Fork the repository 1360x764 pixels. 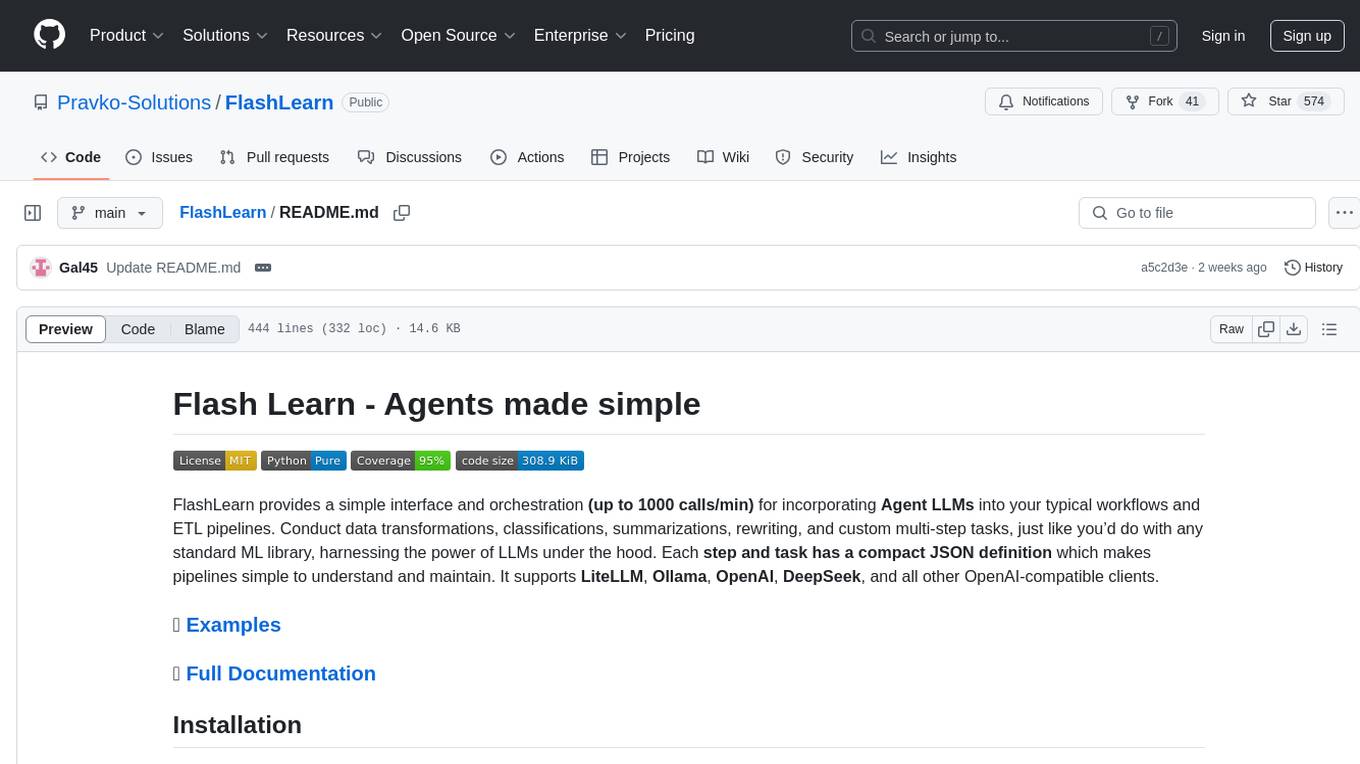click(1165, 102)
